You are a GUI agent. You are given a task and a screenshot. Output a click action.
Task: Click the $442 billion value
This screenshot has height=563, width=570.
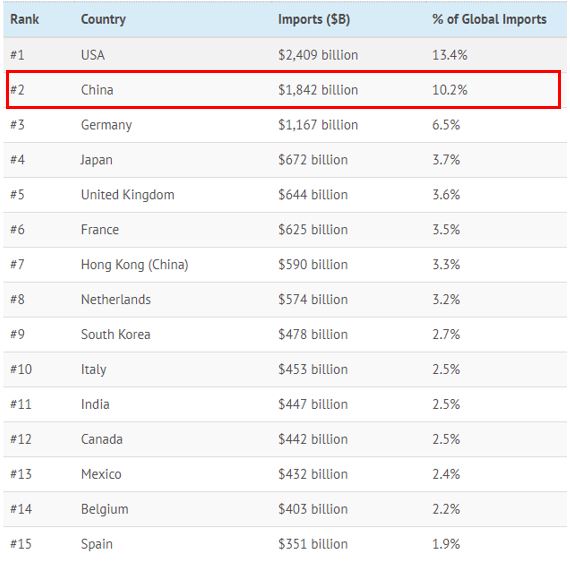point(313,439)
